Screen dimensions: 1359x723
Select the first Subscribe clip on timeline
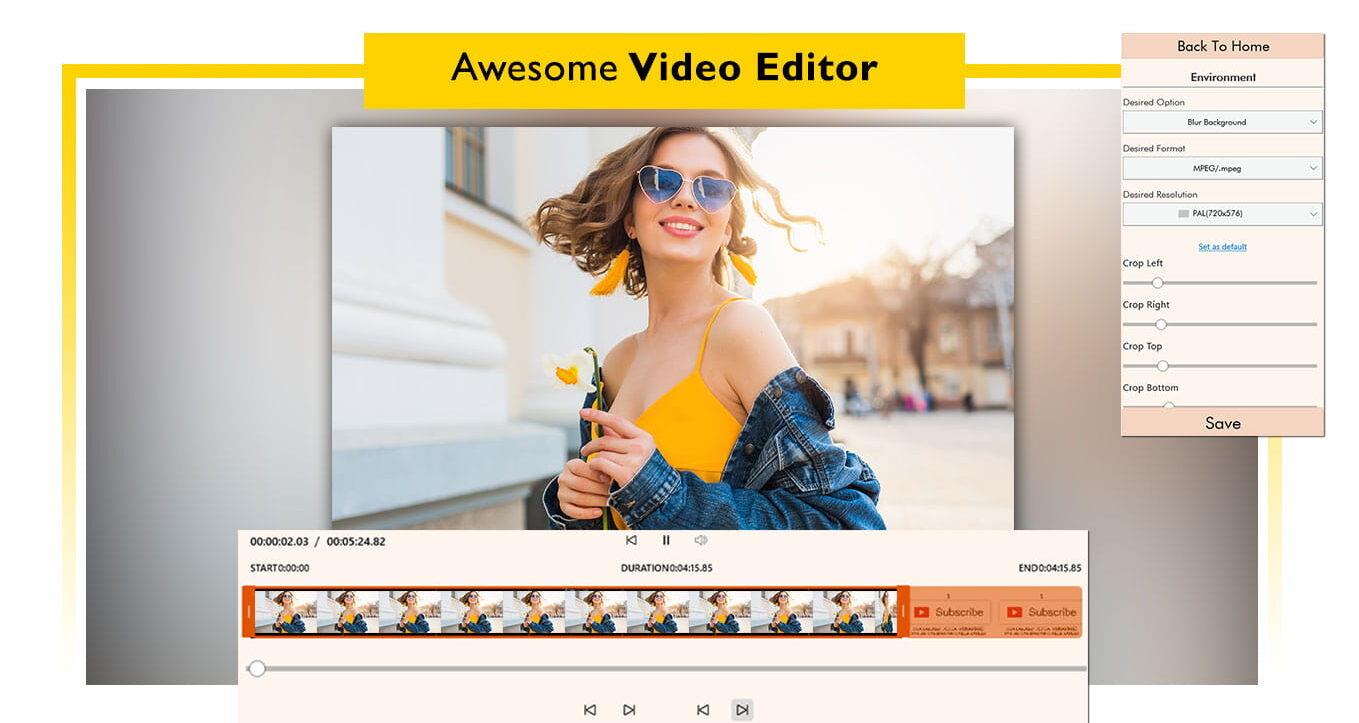tap(950, 612)
